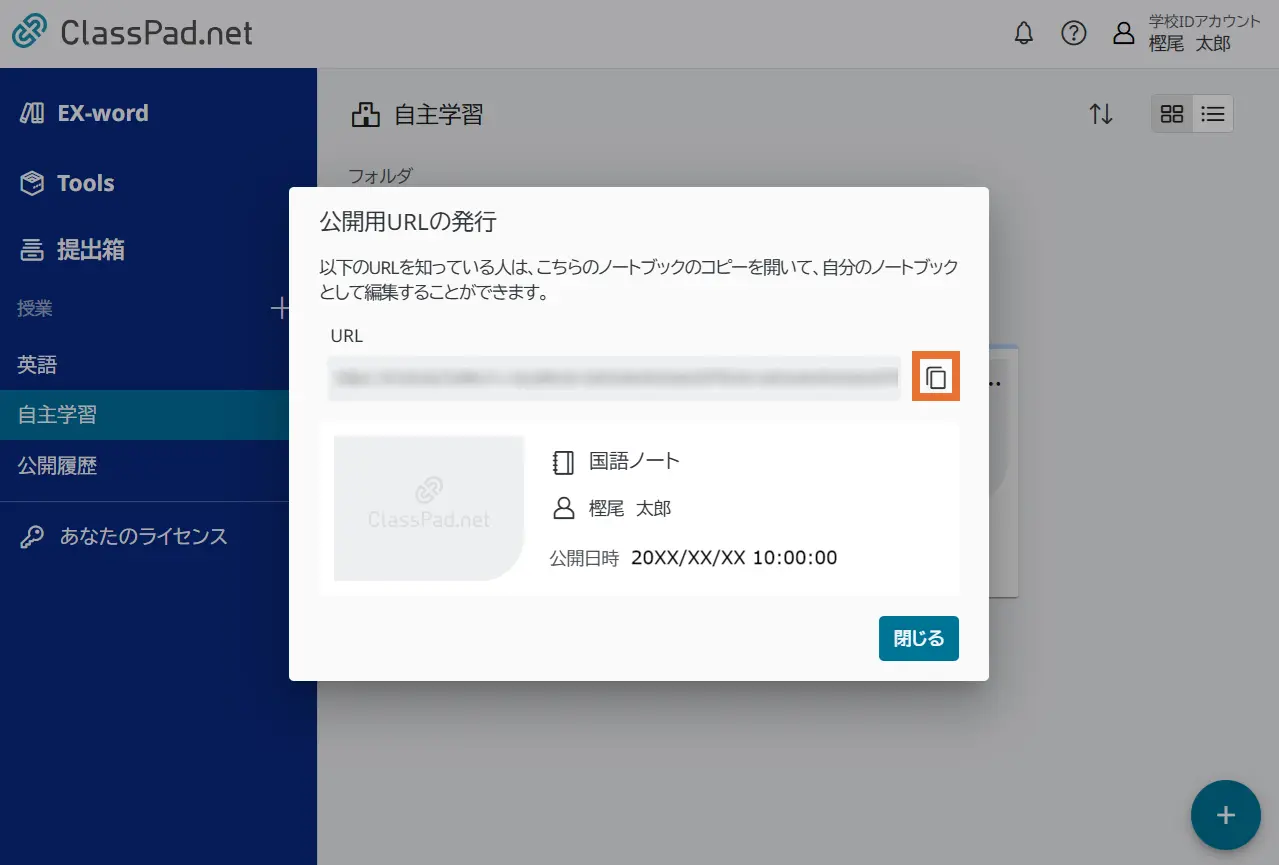The height and width of the screenshot is (865, 1279).
Task: Switch to list view
Action: [x=1213, y=114]
